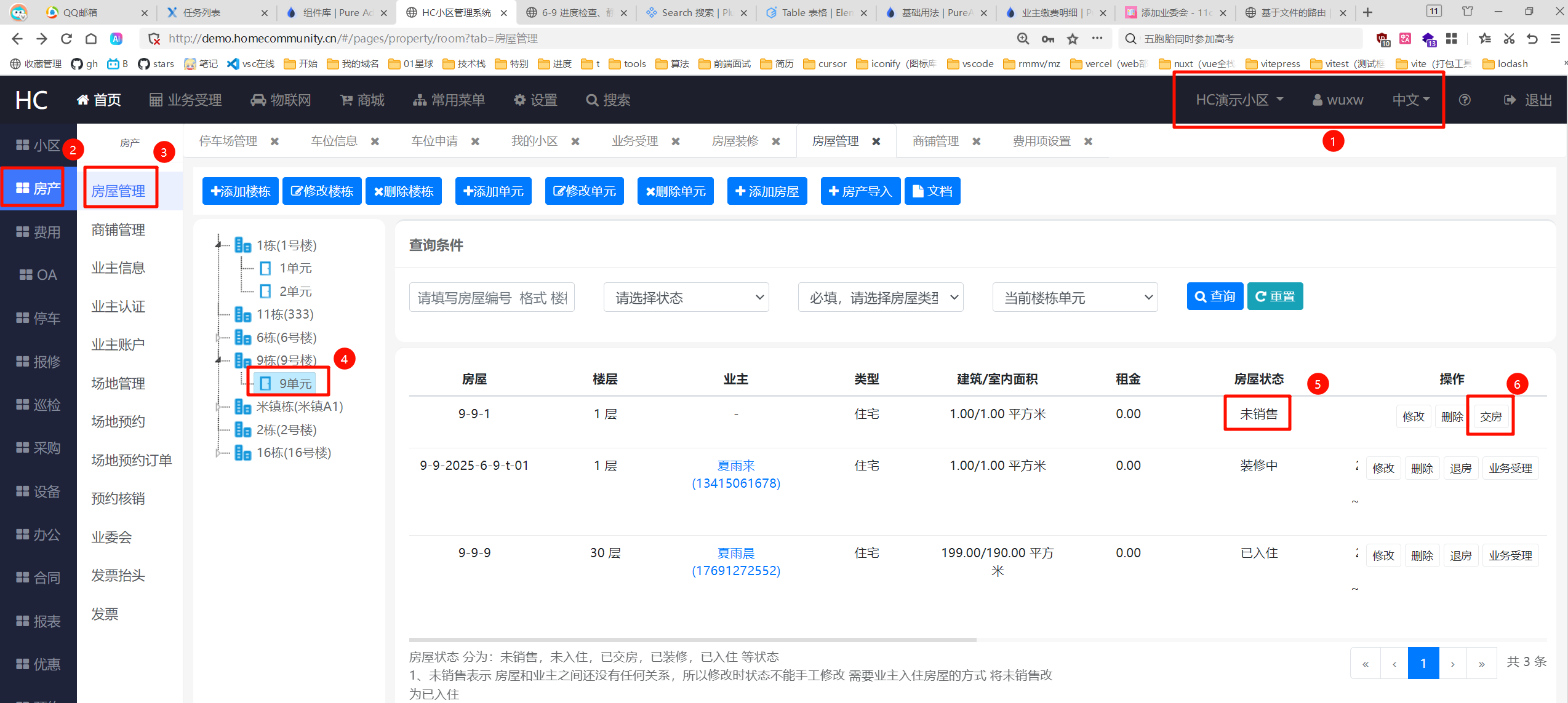The width and height of the screenshot is (1568, 703).
Task: Click the 修改楼栋 button
Action: pyautogui.click(x=322, y=191)
